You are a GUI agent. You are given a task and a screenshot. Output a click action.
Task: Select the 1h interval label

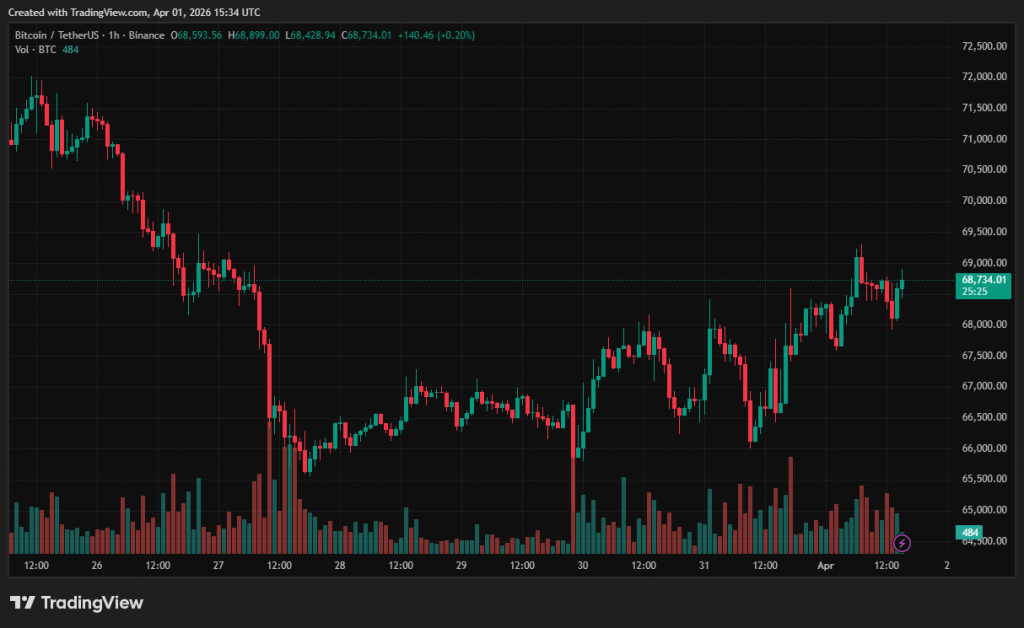[113, 35]
